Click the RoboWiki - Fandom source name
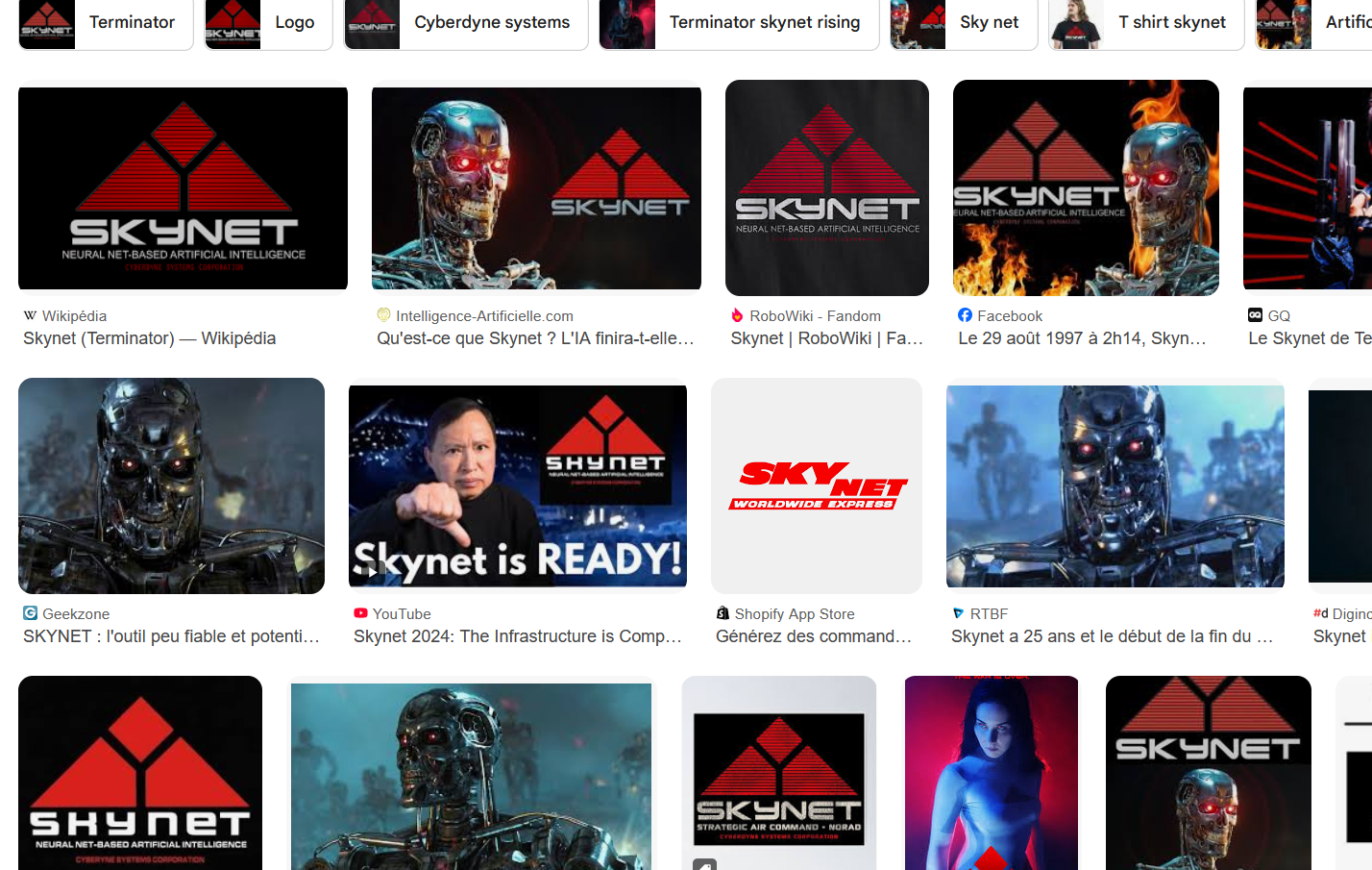1372x870 pixels. pos(815,316)
